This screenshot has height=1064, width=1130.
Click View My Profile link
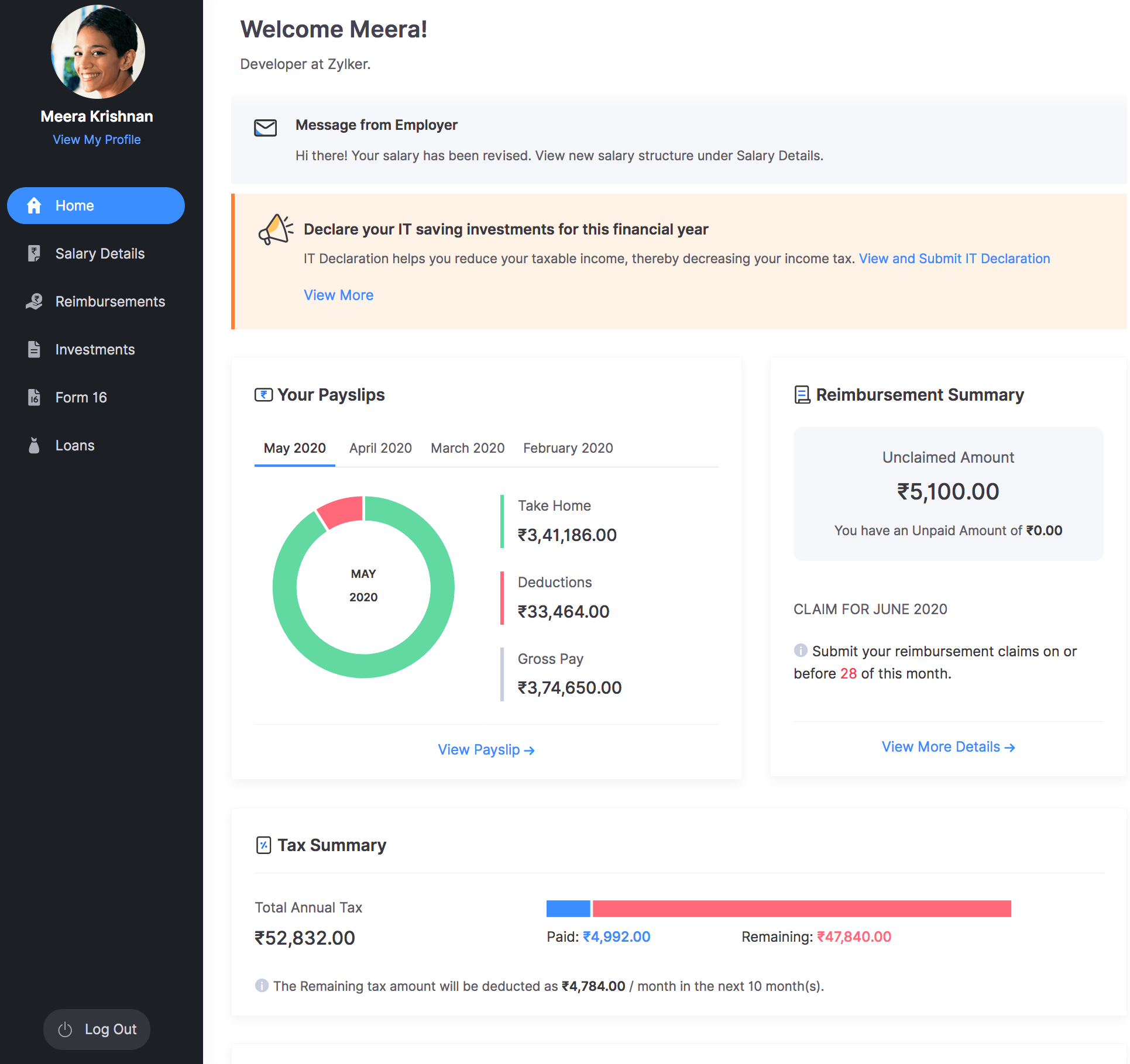pyautogui.click(x=96, y=139)
